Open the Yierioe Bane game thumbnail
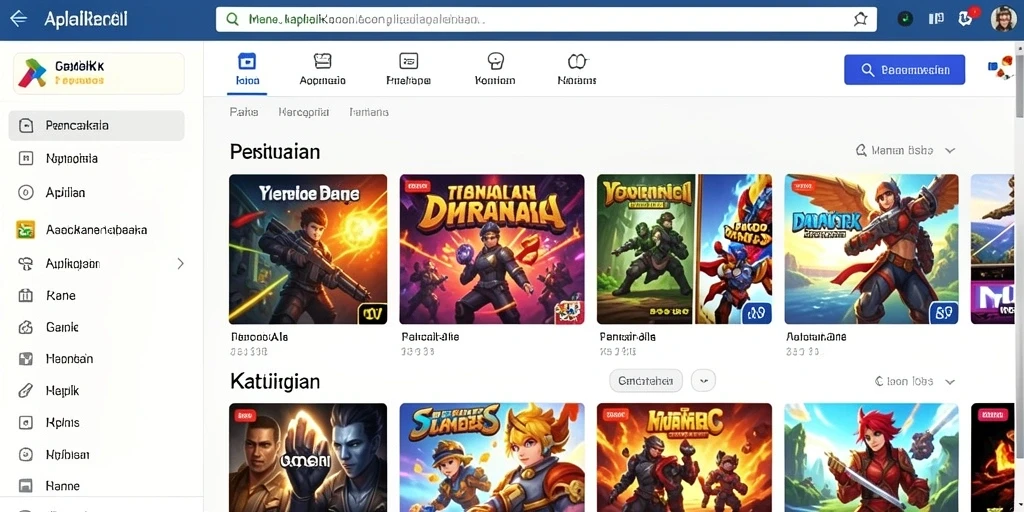 pos(308,249)
